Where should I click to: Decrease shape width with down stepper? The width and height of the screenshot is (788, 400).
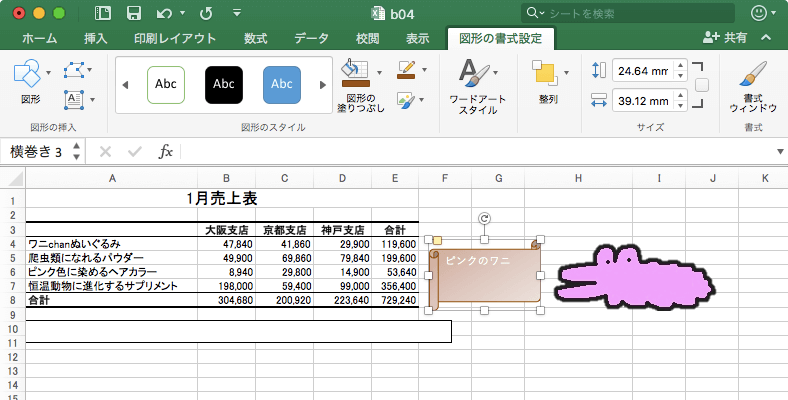[680, 106]
